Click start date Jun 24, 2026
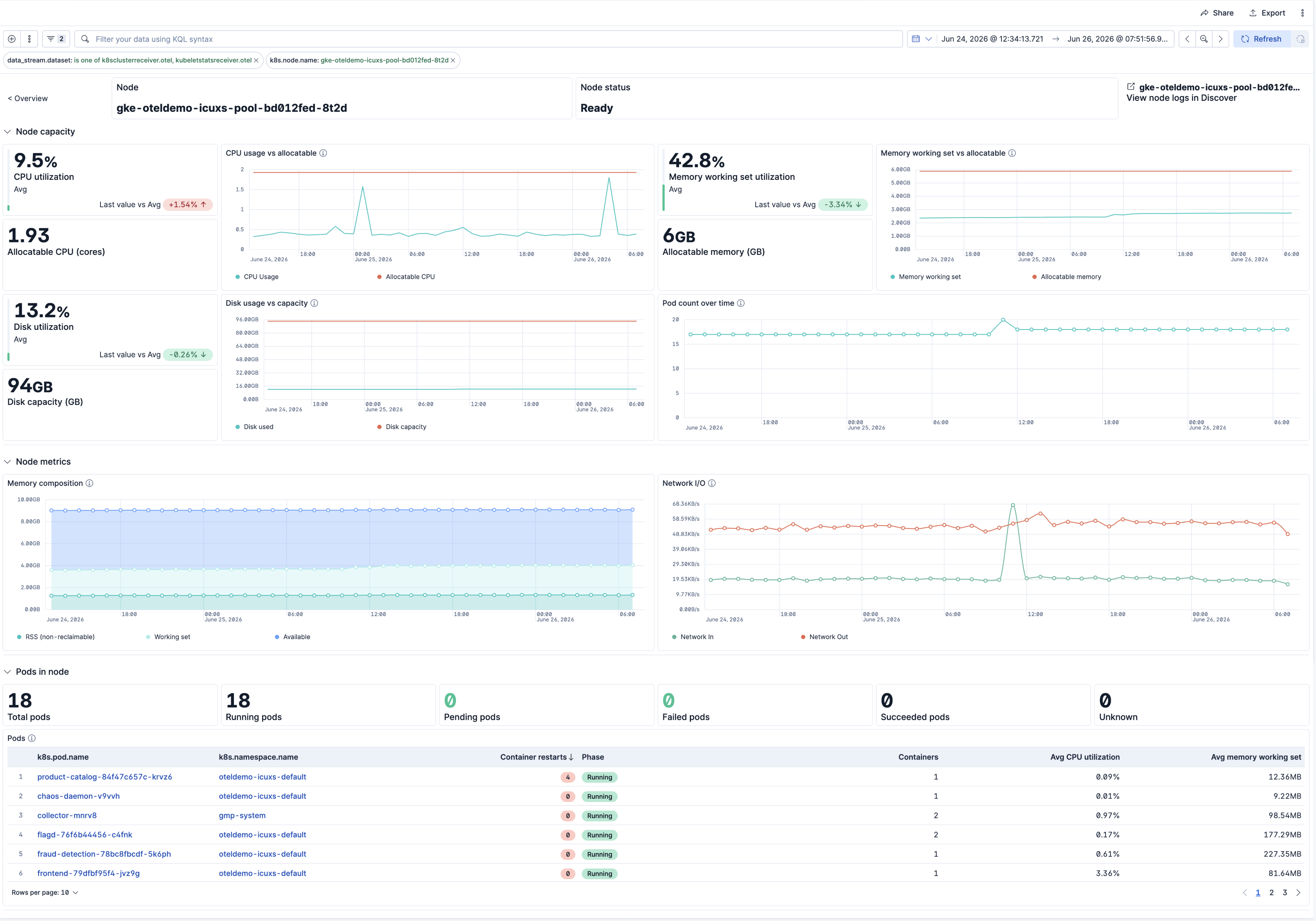The image size is (1316, 921). 992,39
